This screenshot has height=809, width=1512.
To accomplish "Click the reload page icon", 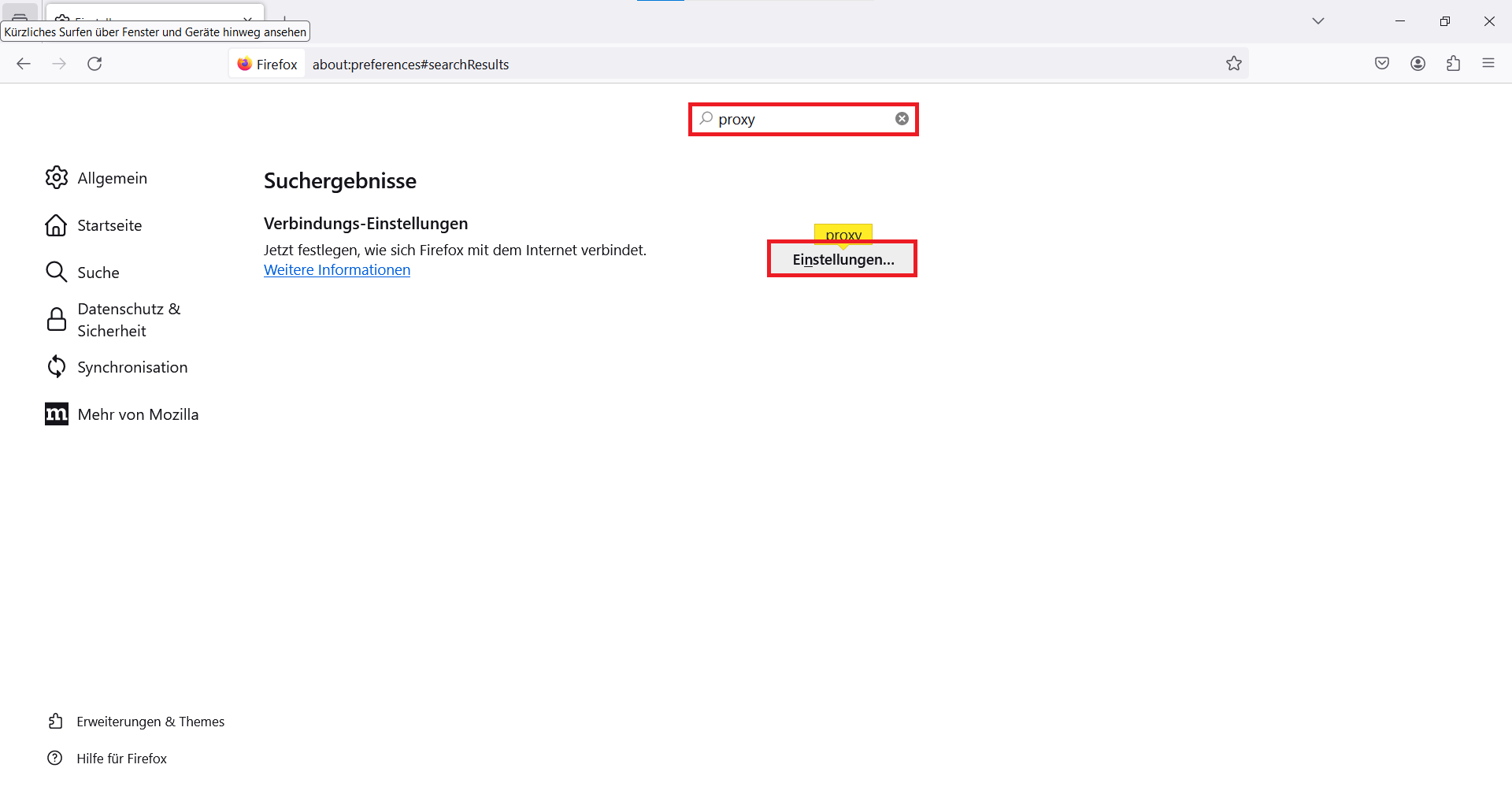I will point(94,64).
